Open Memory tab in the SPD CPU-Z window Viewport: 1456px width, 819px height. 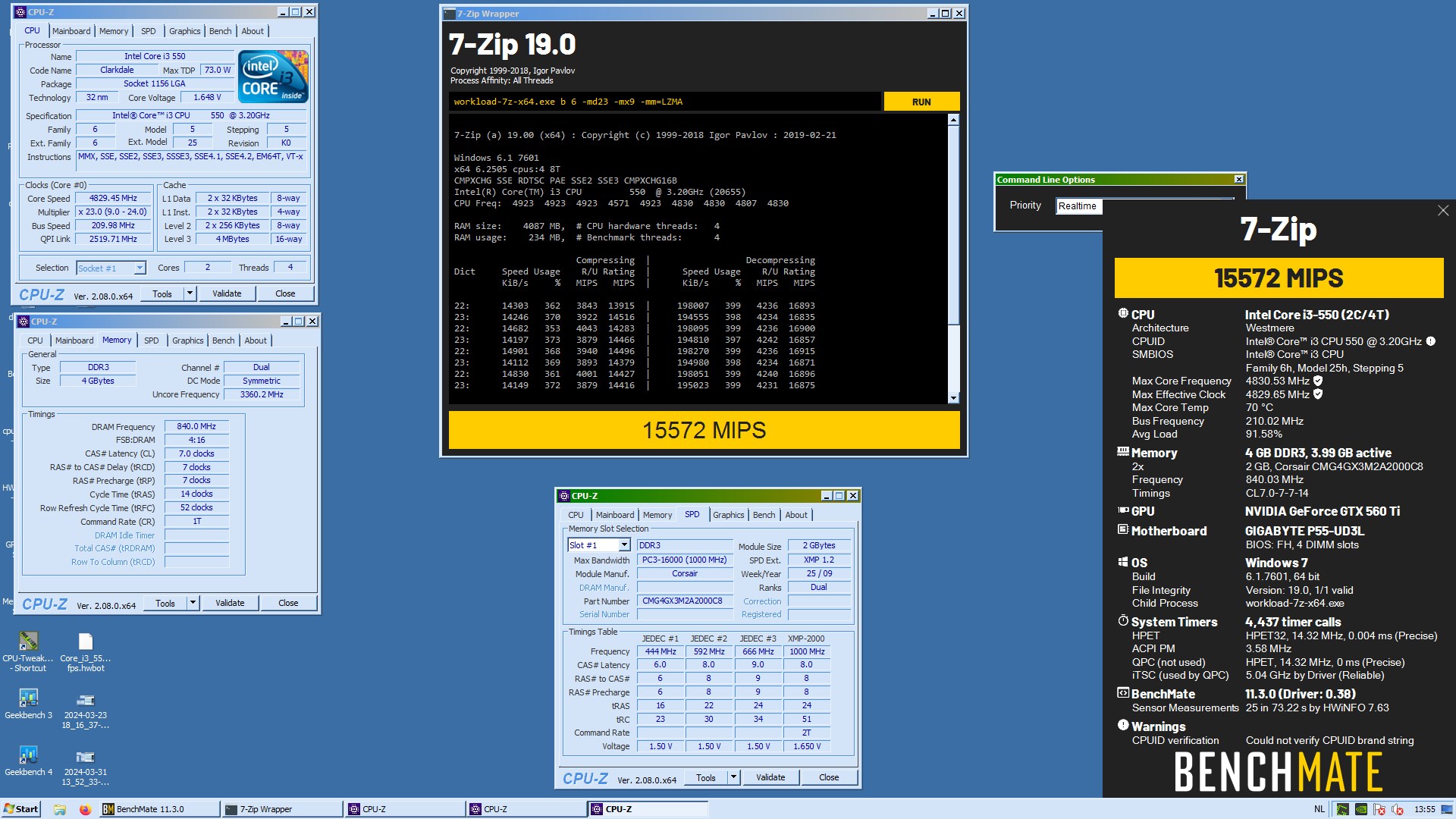[657, 515]
